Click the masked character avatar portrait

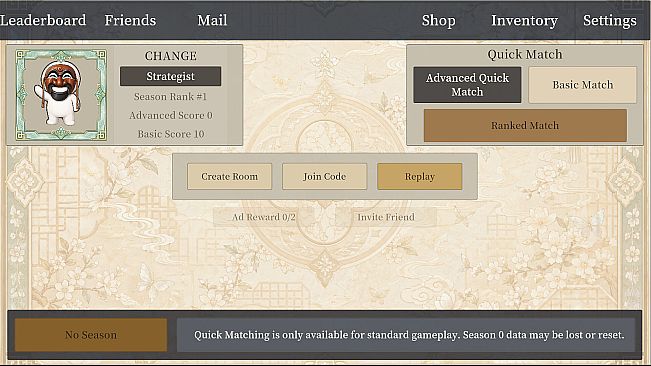61,95
